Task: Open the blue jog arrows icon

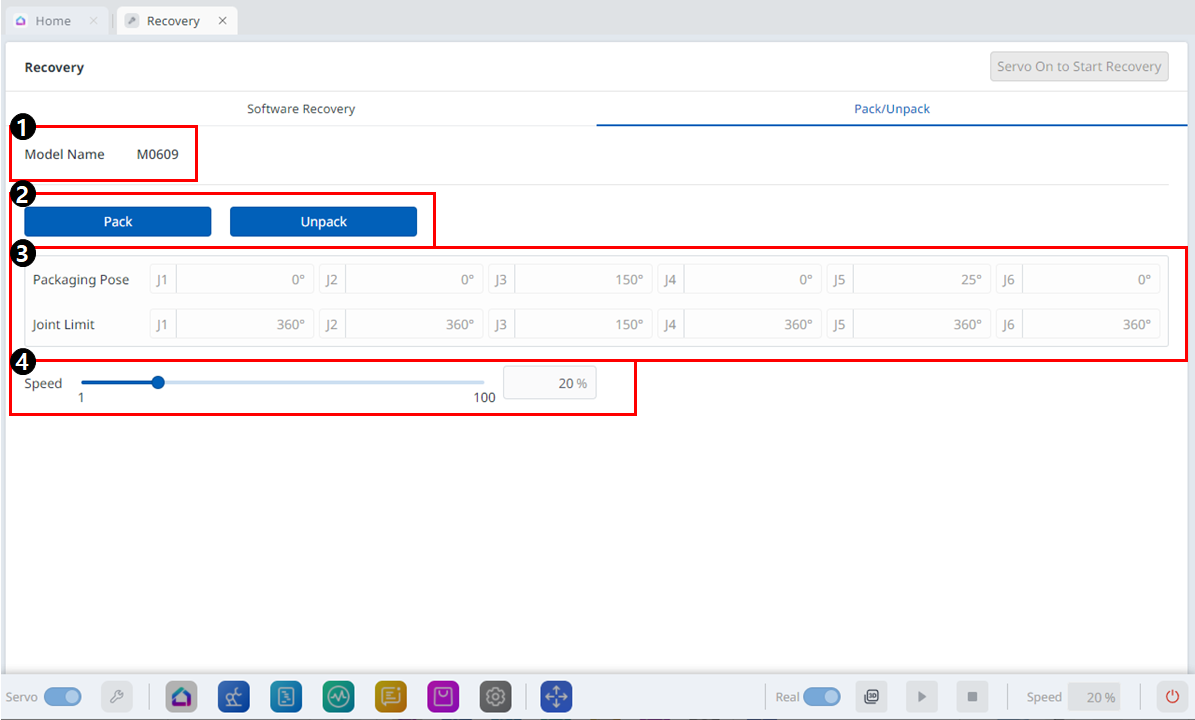Action: pyautogui.click(x=556, y=696)
